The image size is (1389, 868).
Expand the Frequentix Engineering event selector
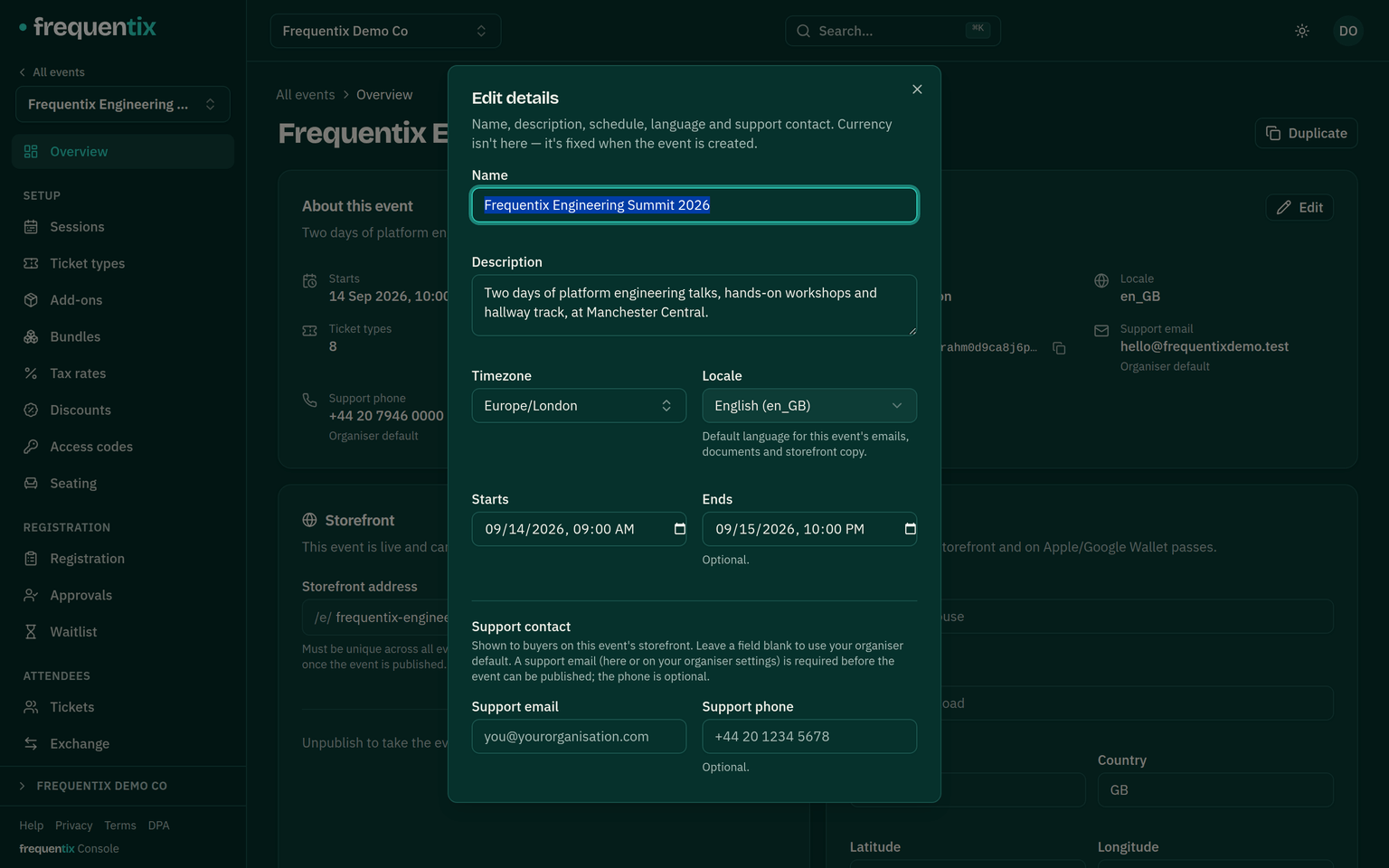click(x=123, y=104)
